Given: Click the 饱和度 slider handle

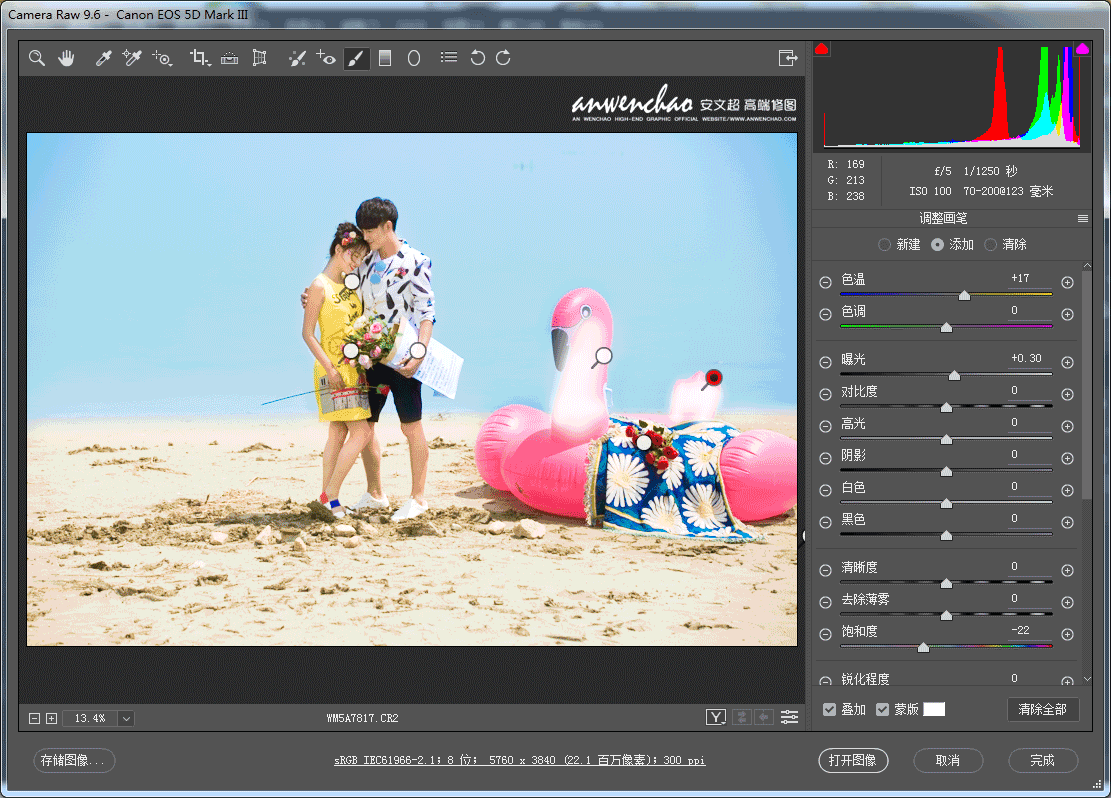Looking at the screenshot, I should coord(923,647).
